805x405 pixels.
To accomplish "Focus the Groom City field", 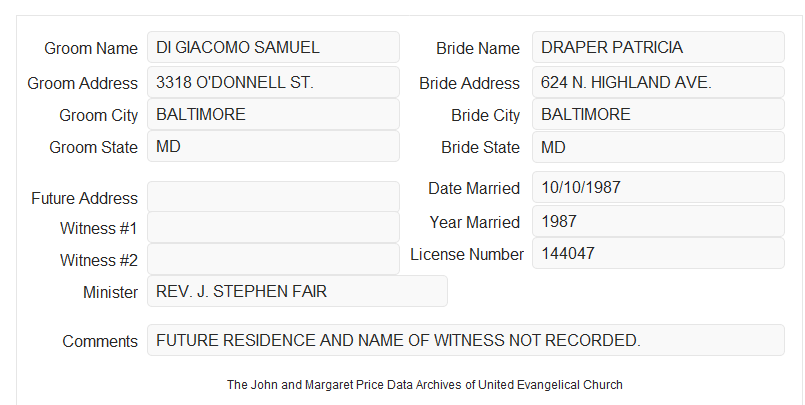I will tap(273, 114).
